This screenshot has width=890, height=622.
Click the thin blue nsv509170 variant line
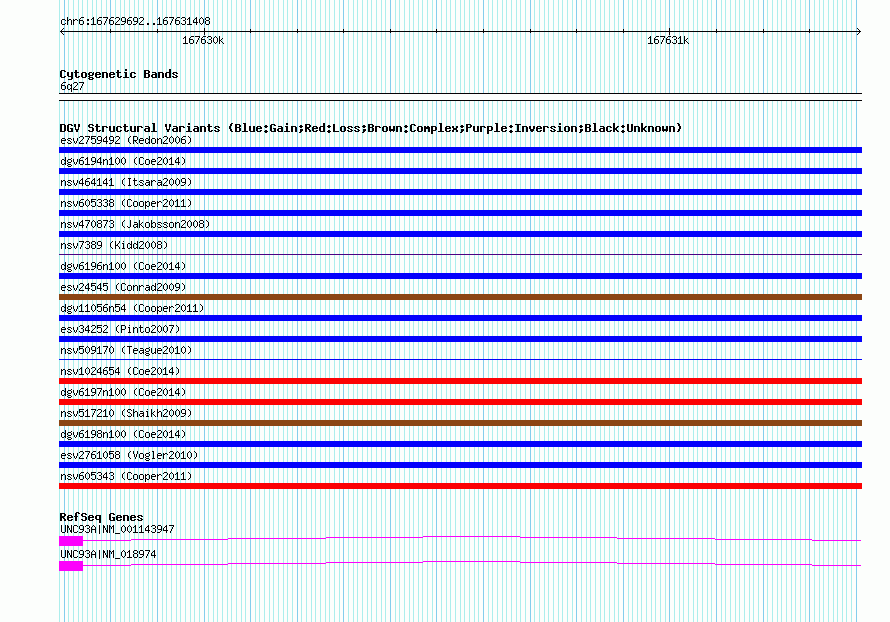[x=460, y=359]
